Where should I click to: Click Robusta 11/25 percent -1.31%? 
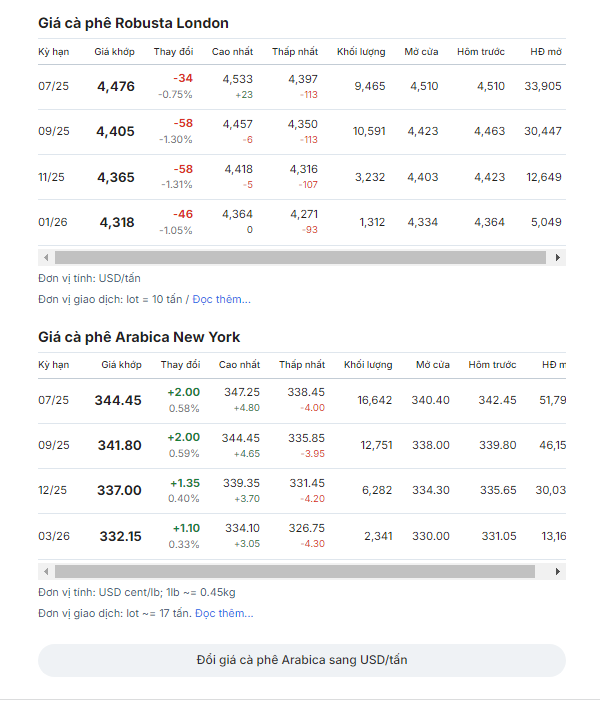pos(177,185)
